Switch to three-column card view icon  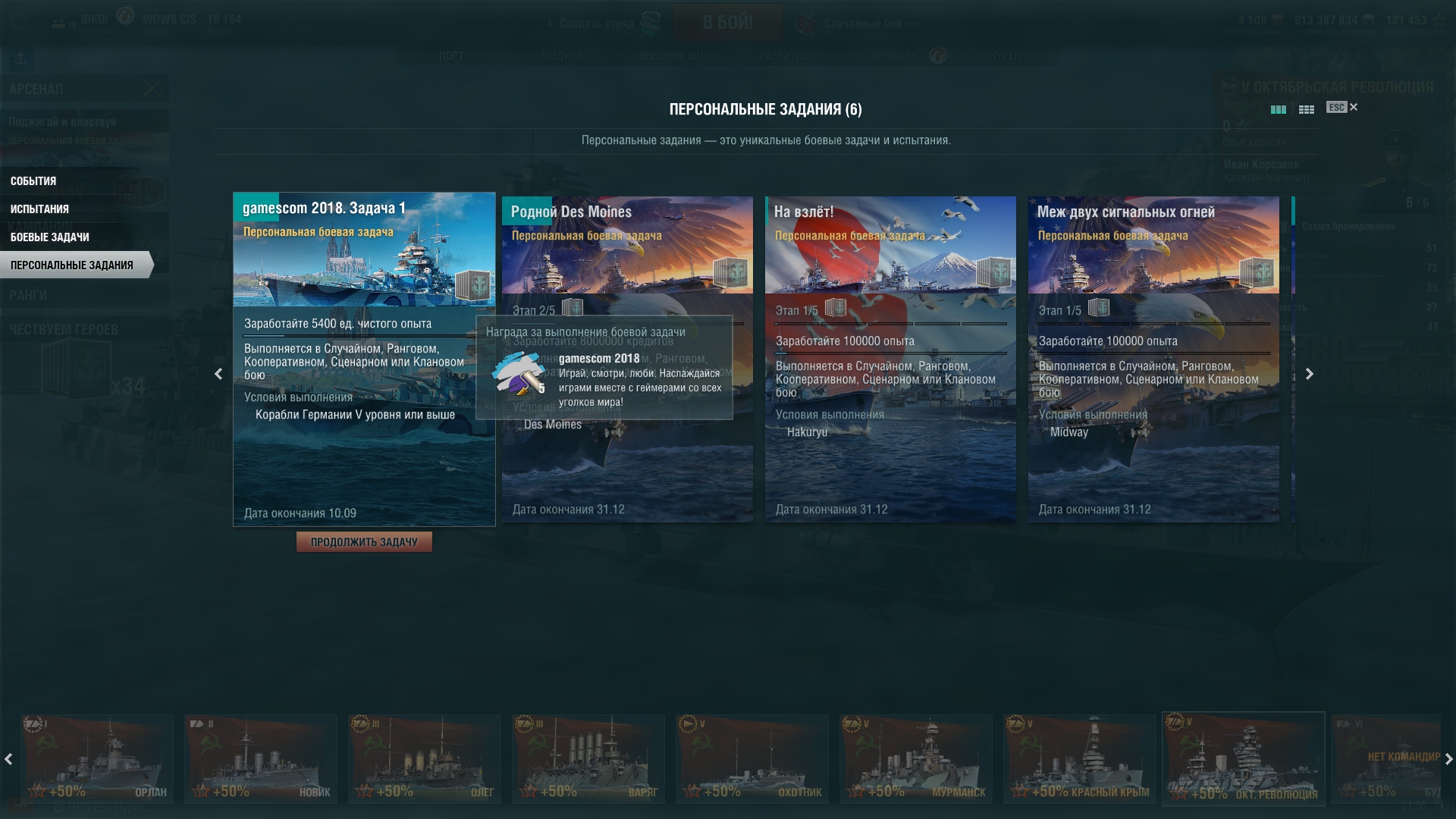[x=1278, y=109]
